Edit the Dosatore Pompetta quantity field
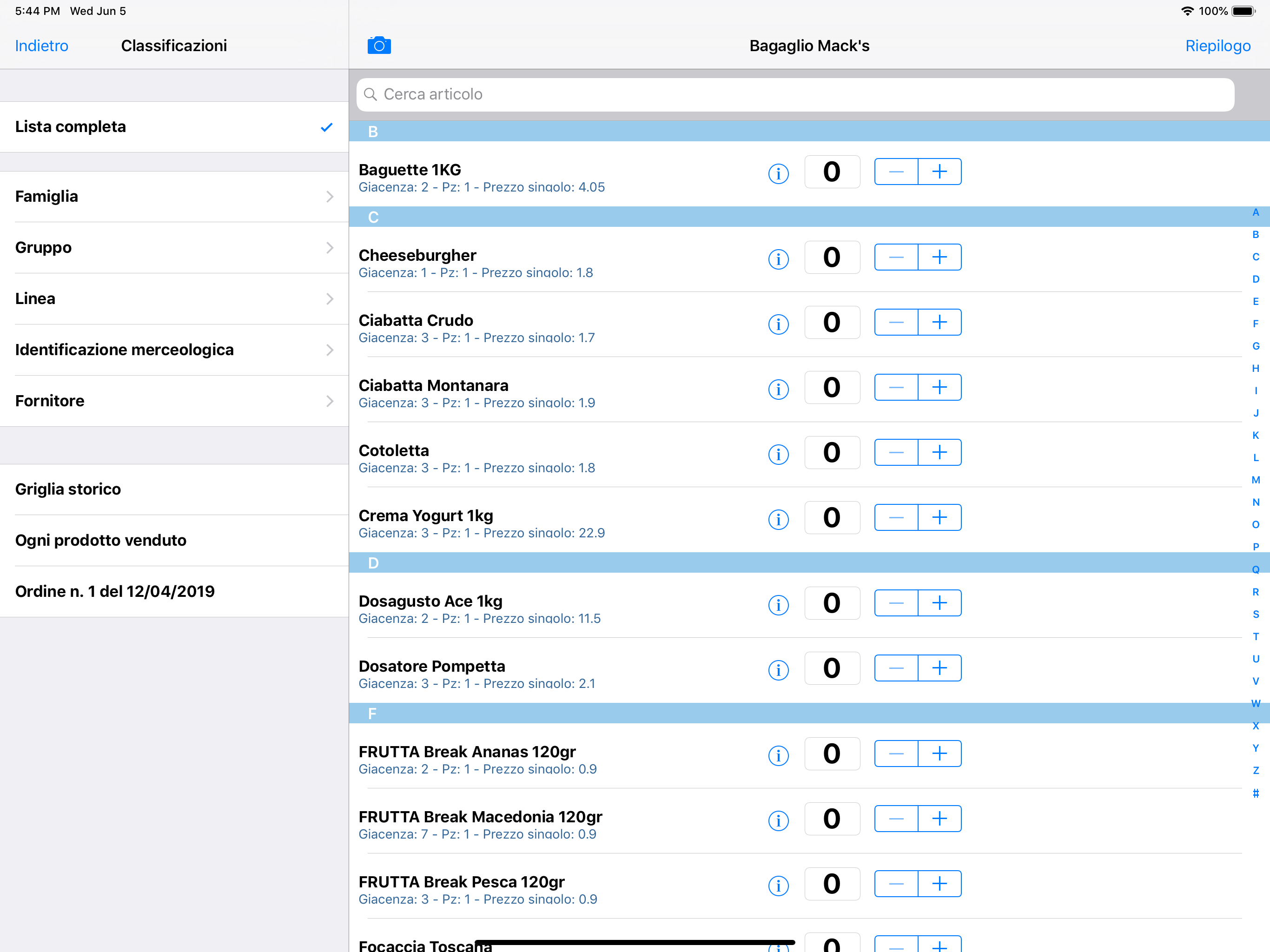The width and height of the screenshot is (1270, 952). [832, 668]
